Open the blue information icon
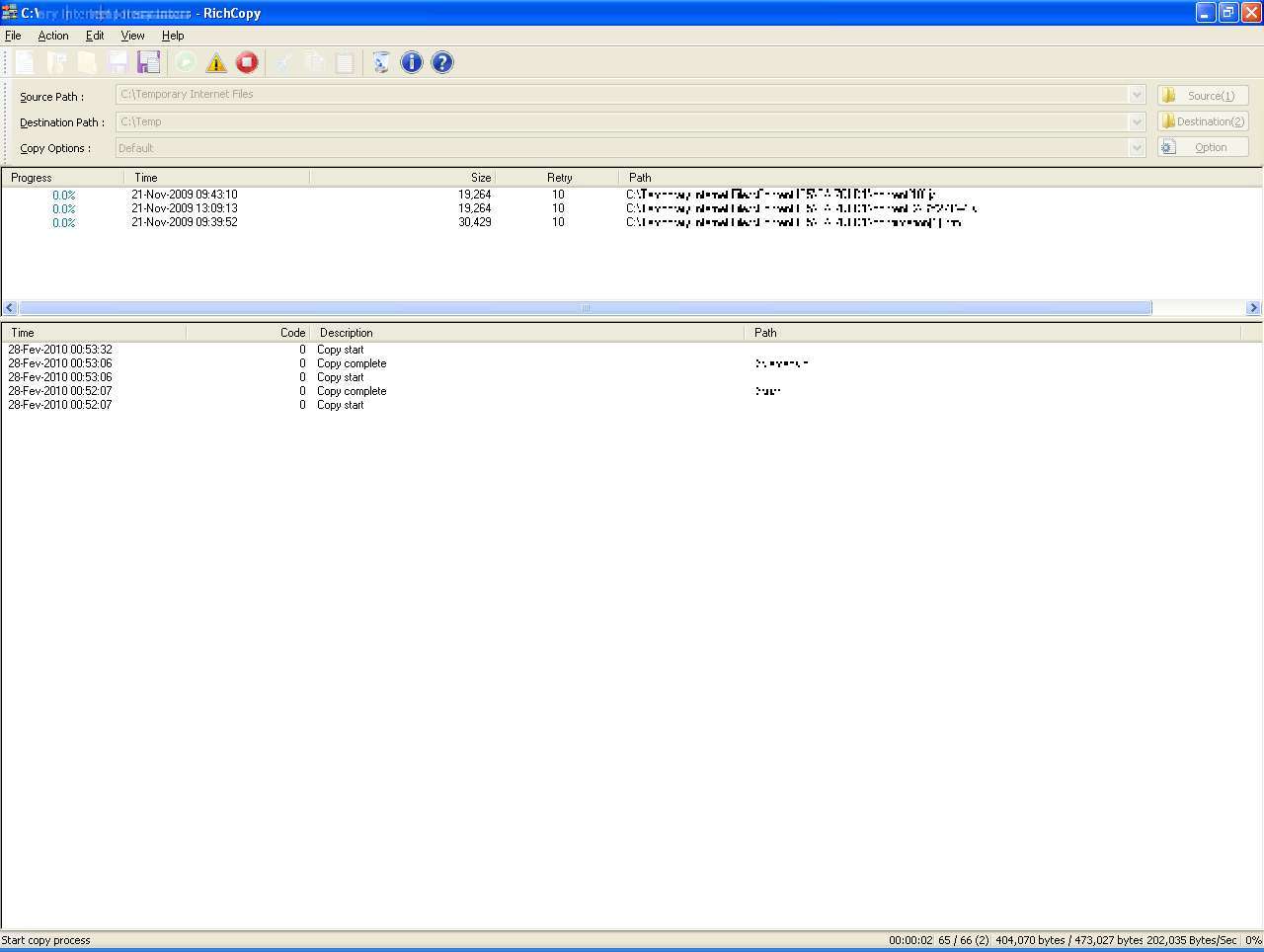The width and height of the screenshot is (1264, 952). pos(412,63)
